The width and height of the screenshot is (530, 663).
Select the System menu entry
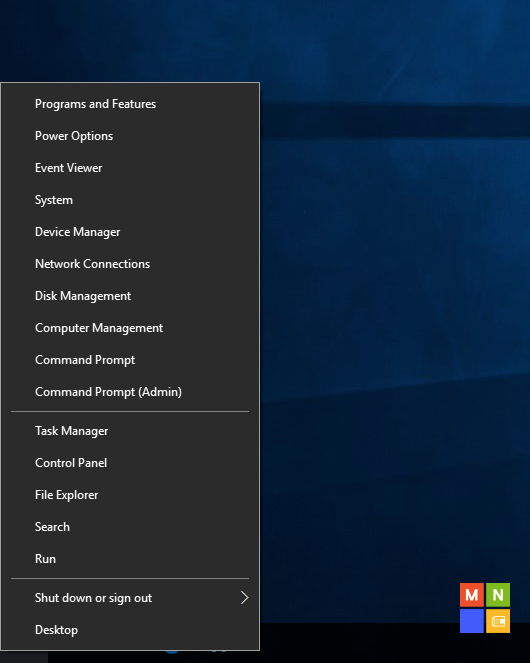coord(130,200)
